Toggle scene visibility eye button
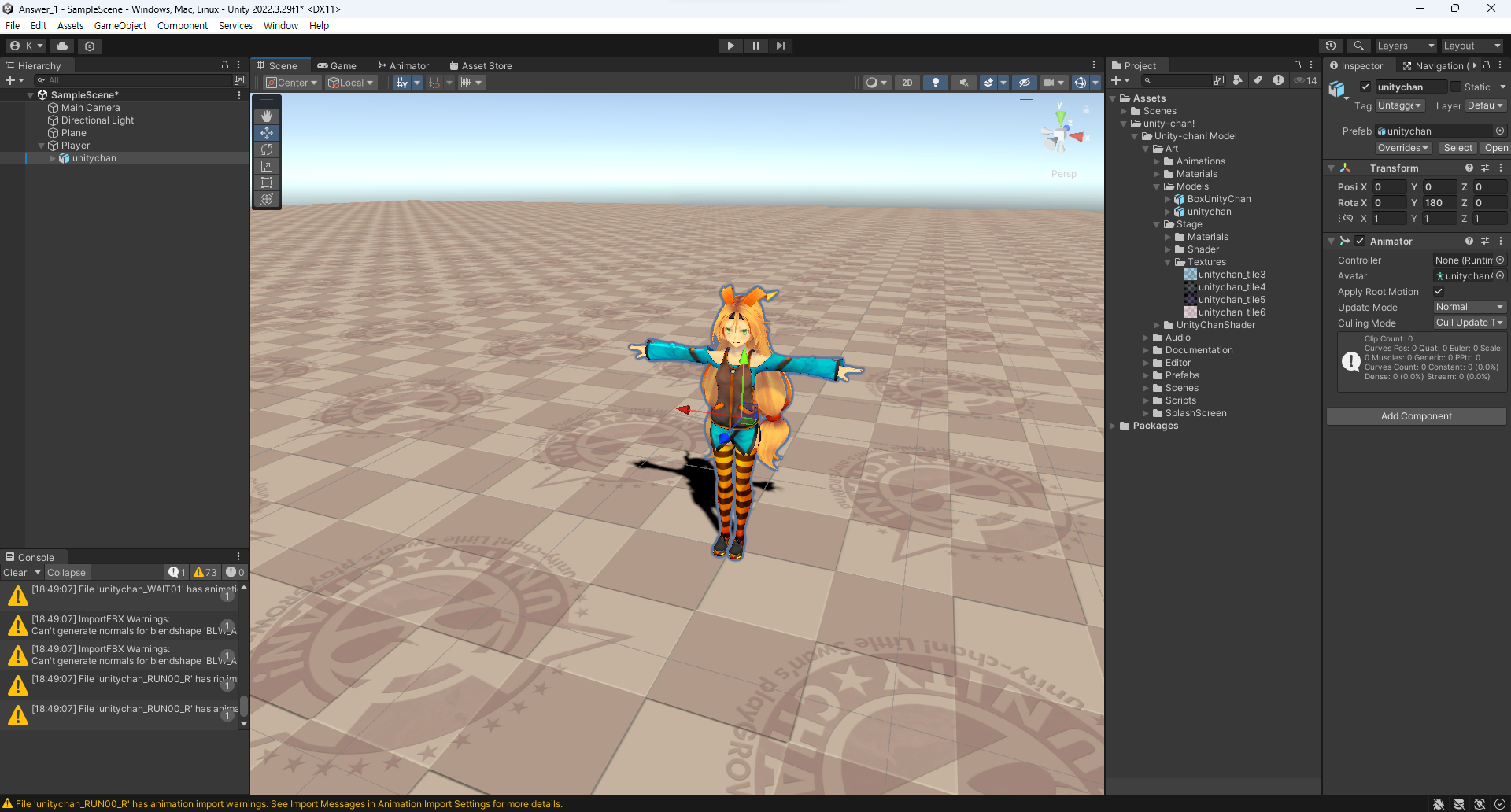The image size is (1511, 812). pos(1024,83)
